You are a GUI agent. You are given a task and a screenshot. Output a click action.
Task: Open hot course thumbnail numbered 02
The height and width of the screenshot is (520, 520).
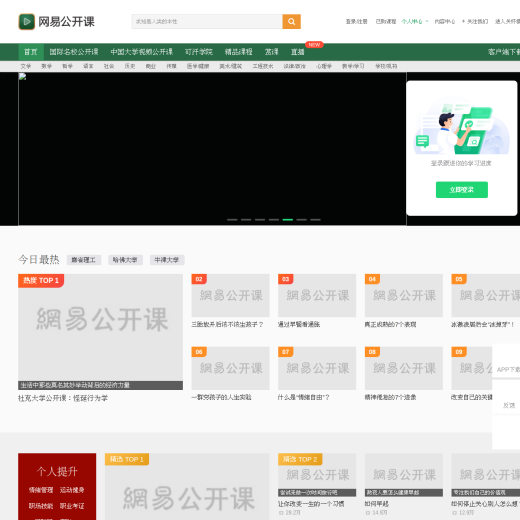coord(230,295)
